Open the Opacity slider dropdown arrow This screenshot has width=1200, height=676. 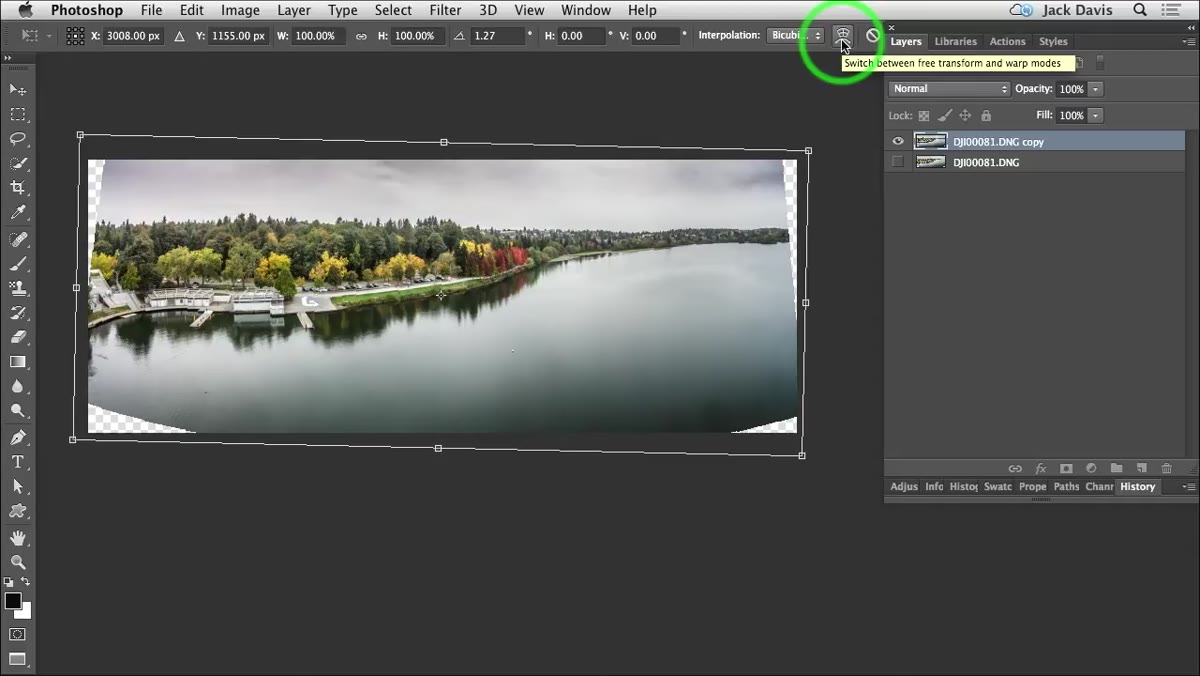coord(1096,89)
